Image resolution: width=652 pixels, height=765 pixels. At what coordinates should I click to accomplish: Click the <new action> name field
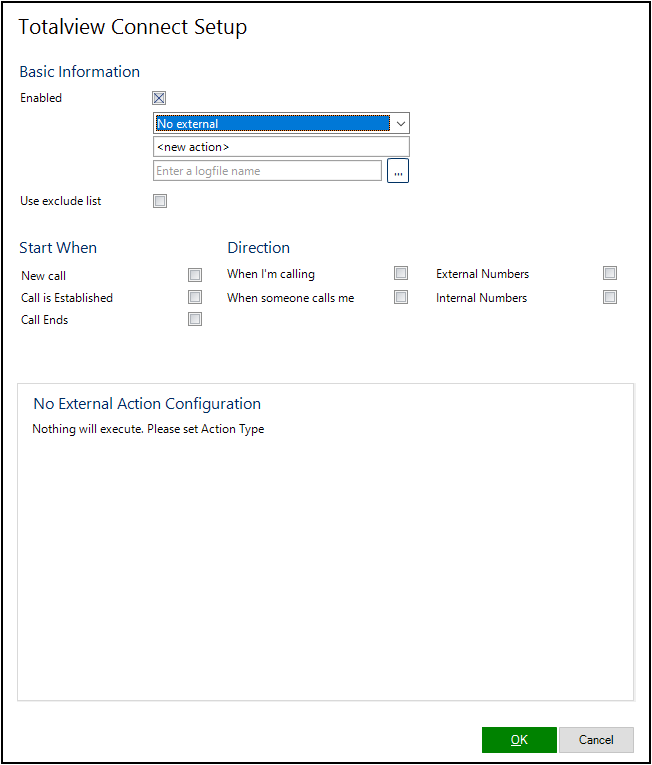coord(281,147)
